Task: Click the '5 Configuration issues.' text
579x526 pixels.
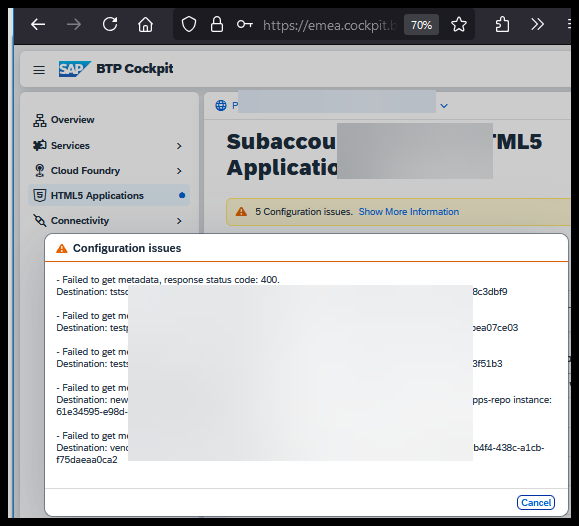Action: point(304,212)
